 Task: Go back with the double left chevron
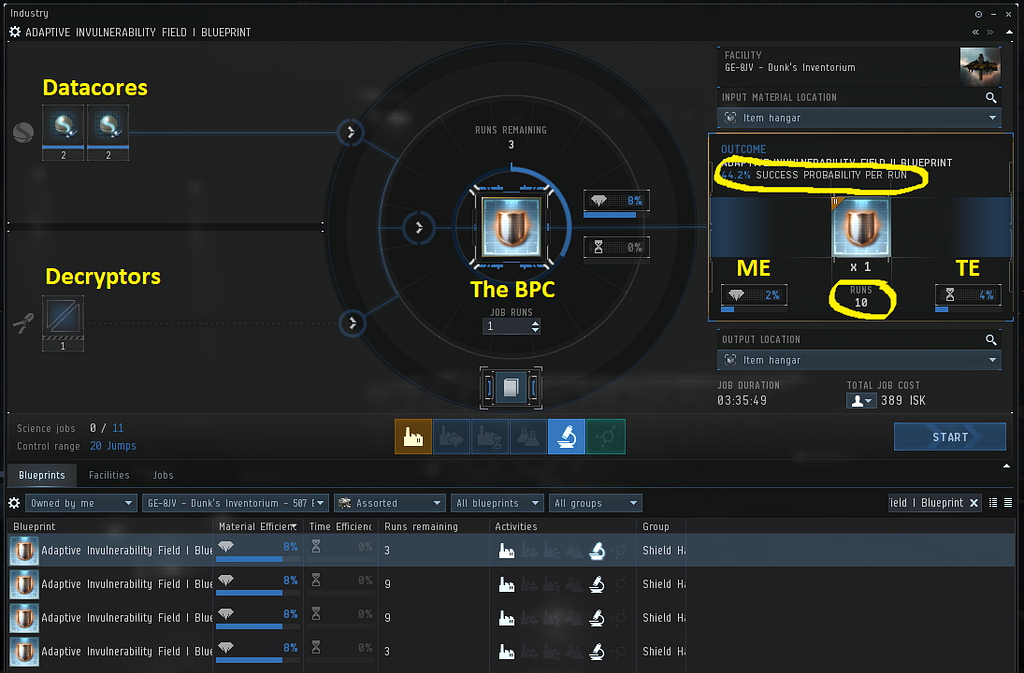click(975, 32)
